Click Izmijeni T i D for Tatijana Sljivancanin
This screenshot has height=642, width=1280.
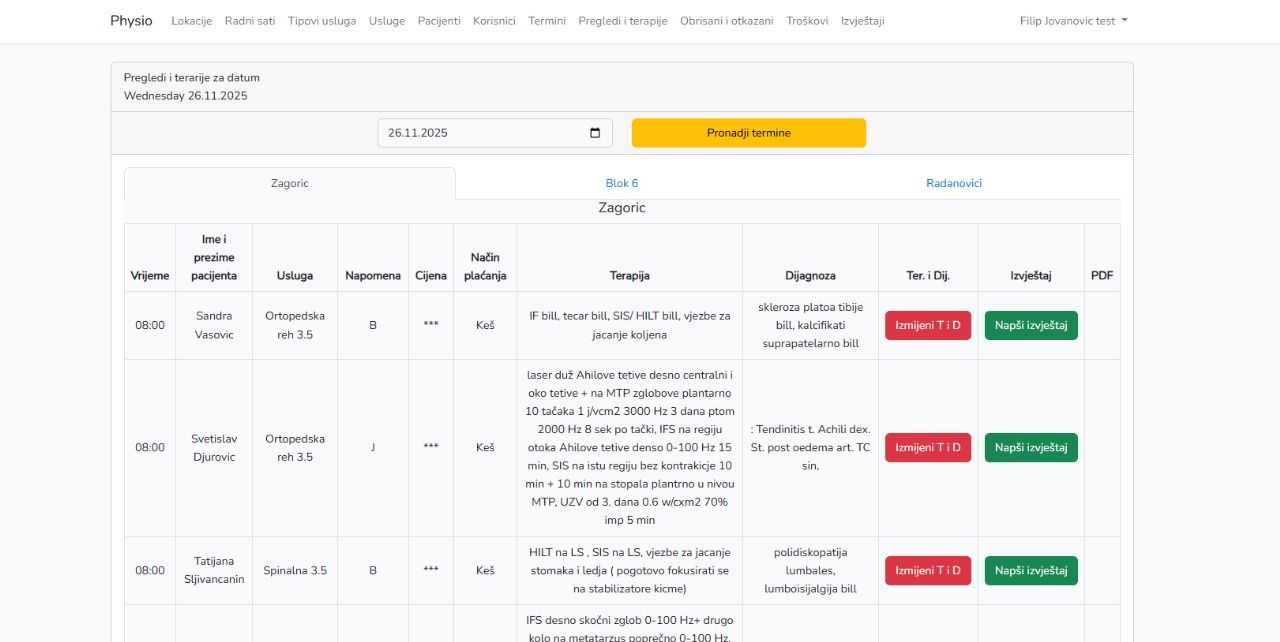927,571
